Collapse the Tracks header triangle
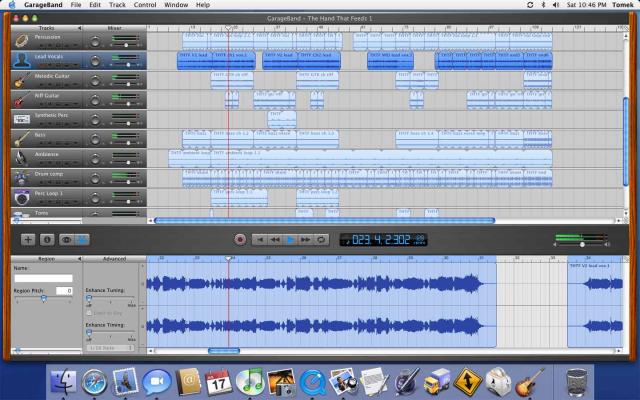The width and height of the screenshot is (640, 400). coord(80,28)
